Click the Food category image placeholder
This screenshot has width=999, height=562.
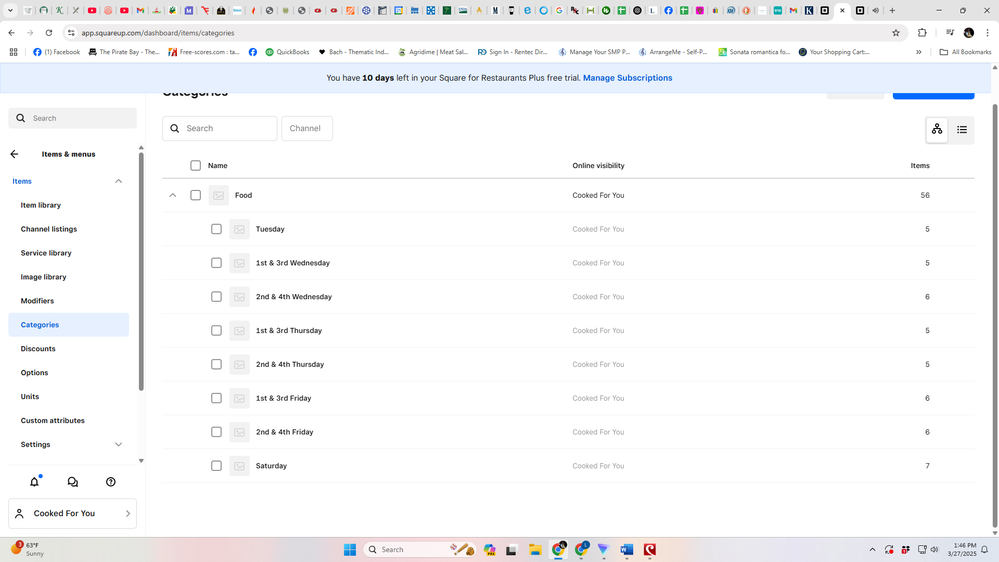[218, 196]
